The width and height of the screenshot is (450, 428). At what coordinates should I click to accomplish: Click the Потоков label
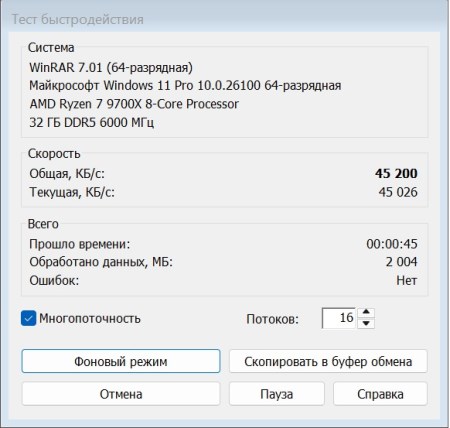[273, 319]
